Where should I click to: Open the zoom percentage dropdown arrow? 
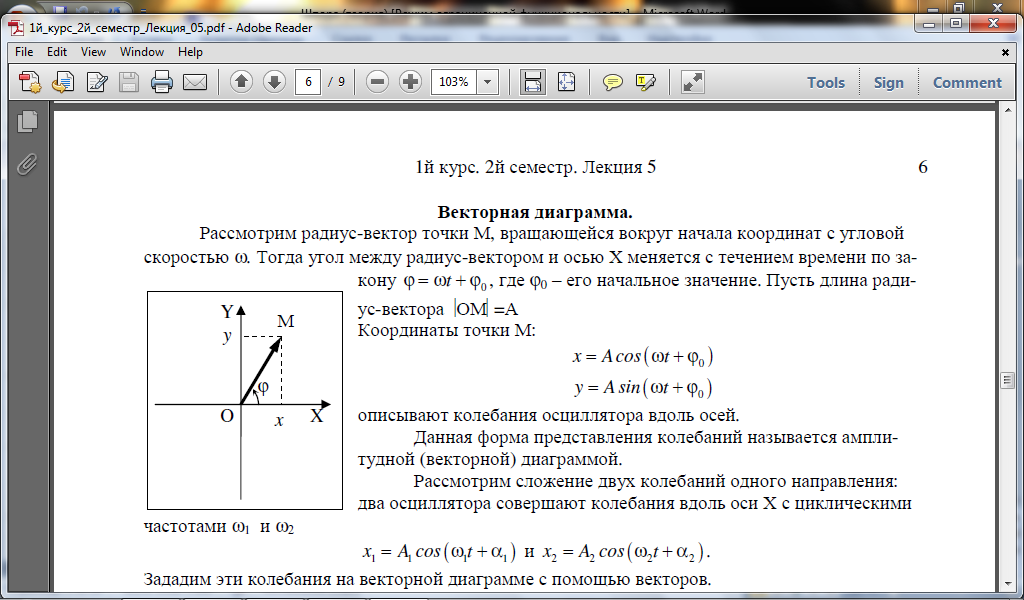click(487, 82)
